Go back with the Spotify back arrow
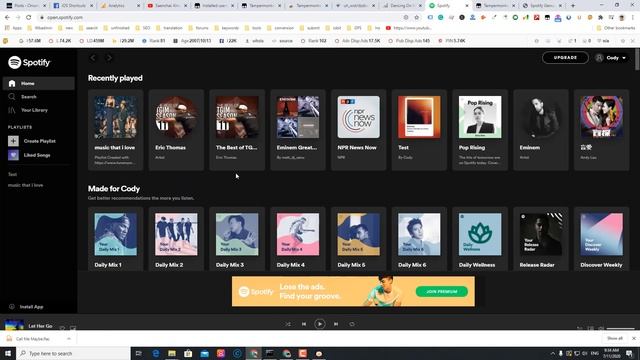Viewport: 640px width, 360px height. pos(93,58)
